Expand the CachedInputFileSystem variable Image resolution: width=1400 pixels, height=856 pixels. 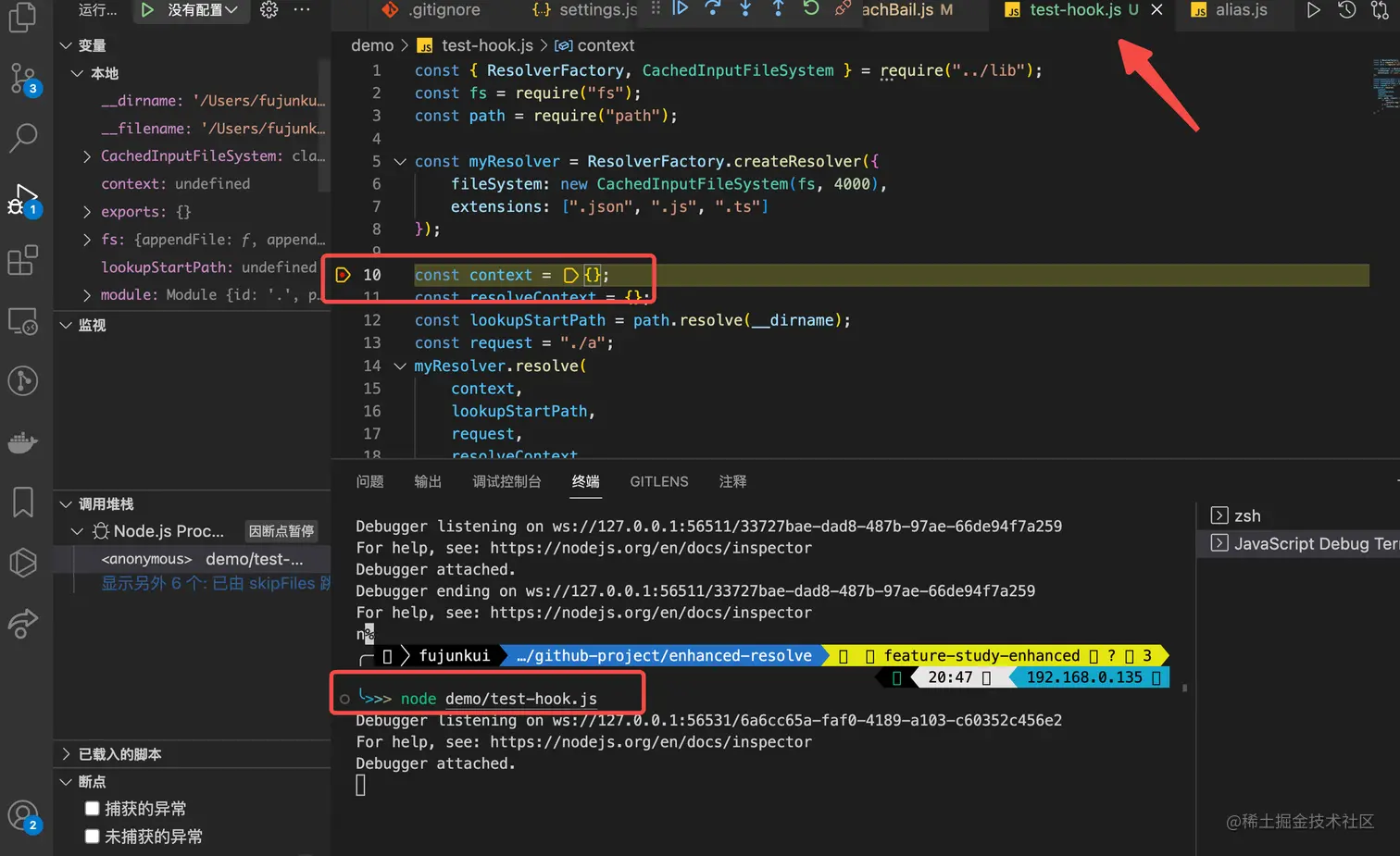coord(87,156)
